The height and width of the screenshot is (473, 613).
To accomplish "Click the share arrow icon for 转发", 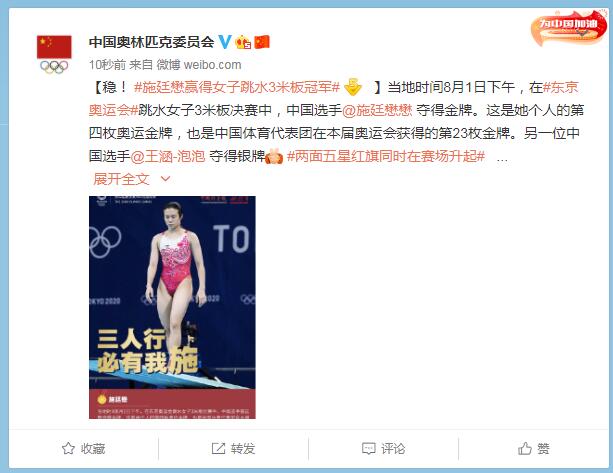I will [x=218, y=448].
